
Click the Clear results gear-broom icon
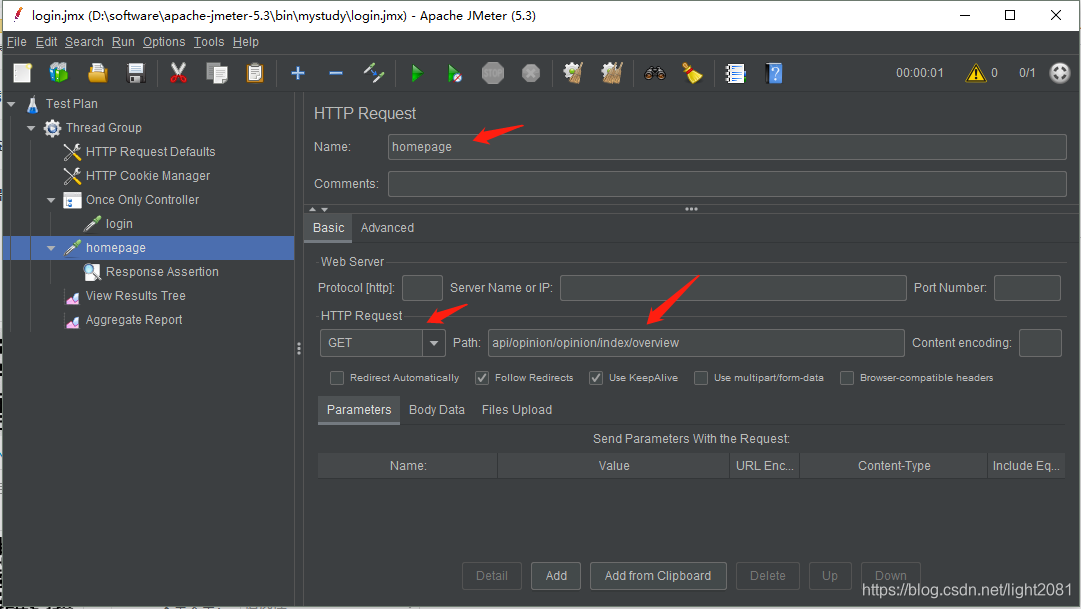573,73
